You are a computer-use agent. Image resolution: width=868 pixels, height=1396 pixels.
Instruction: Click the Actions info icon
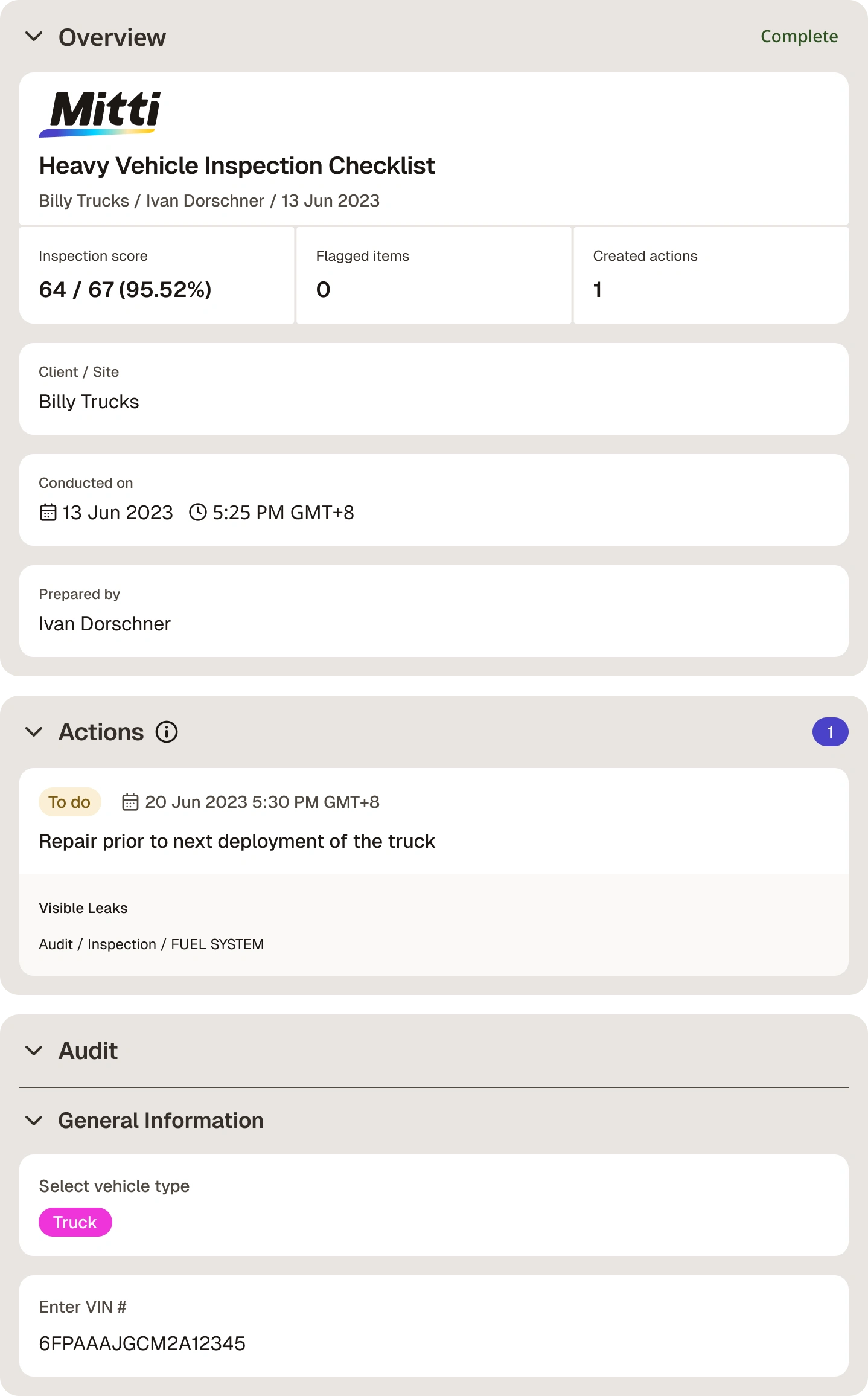[x=167, y=732]
